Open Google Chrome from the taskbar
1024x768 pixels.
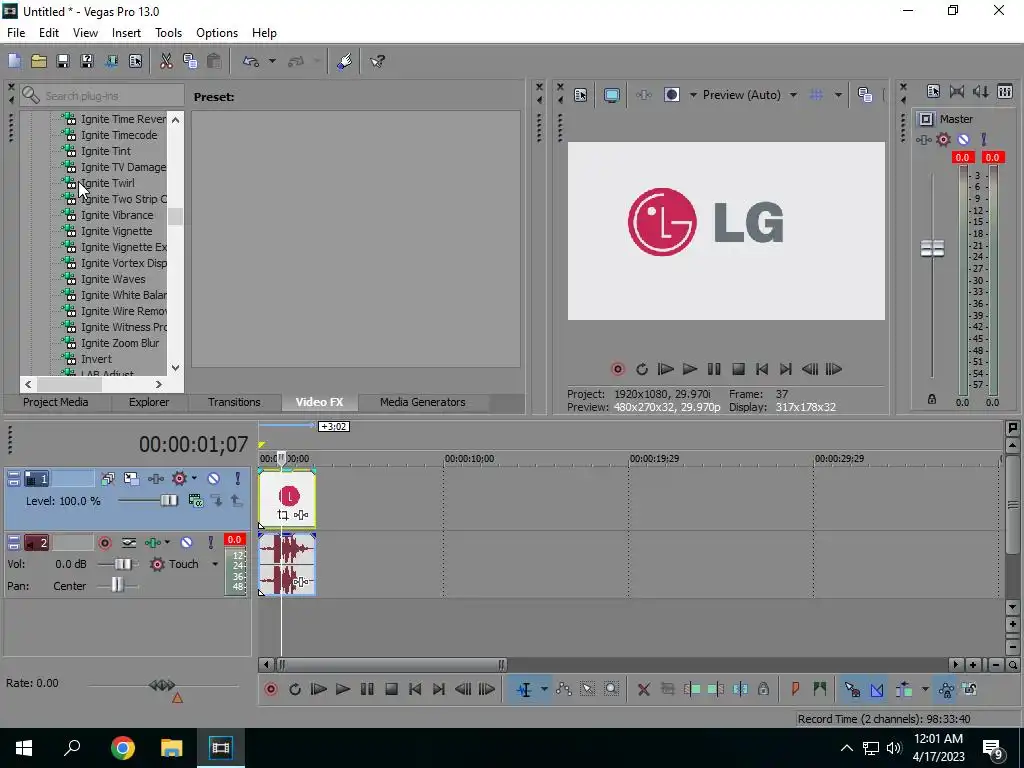(x=123, y=748)
